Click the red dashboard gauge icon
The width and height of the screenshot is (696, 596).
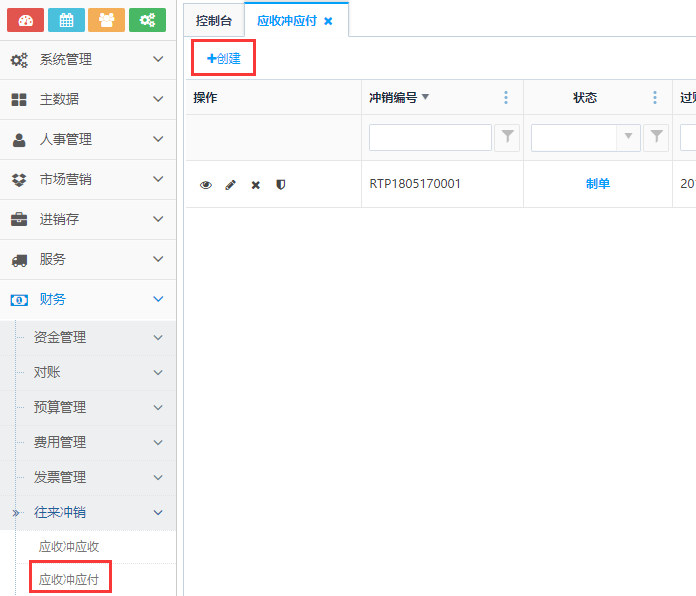[25, 20]
